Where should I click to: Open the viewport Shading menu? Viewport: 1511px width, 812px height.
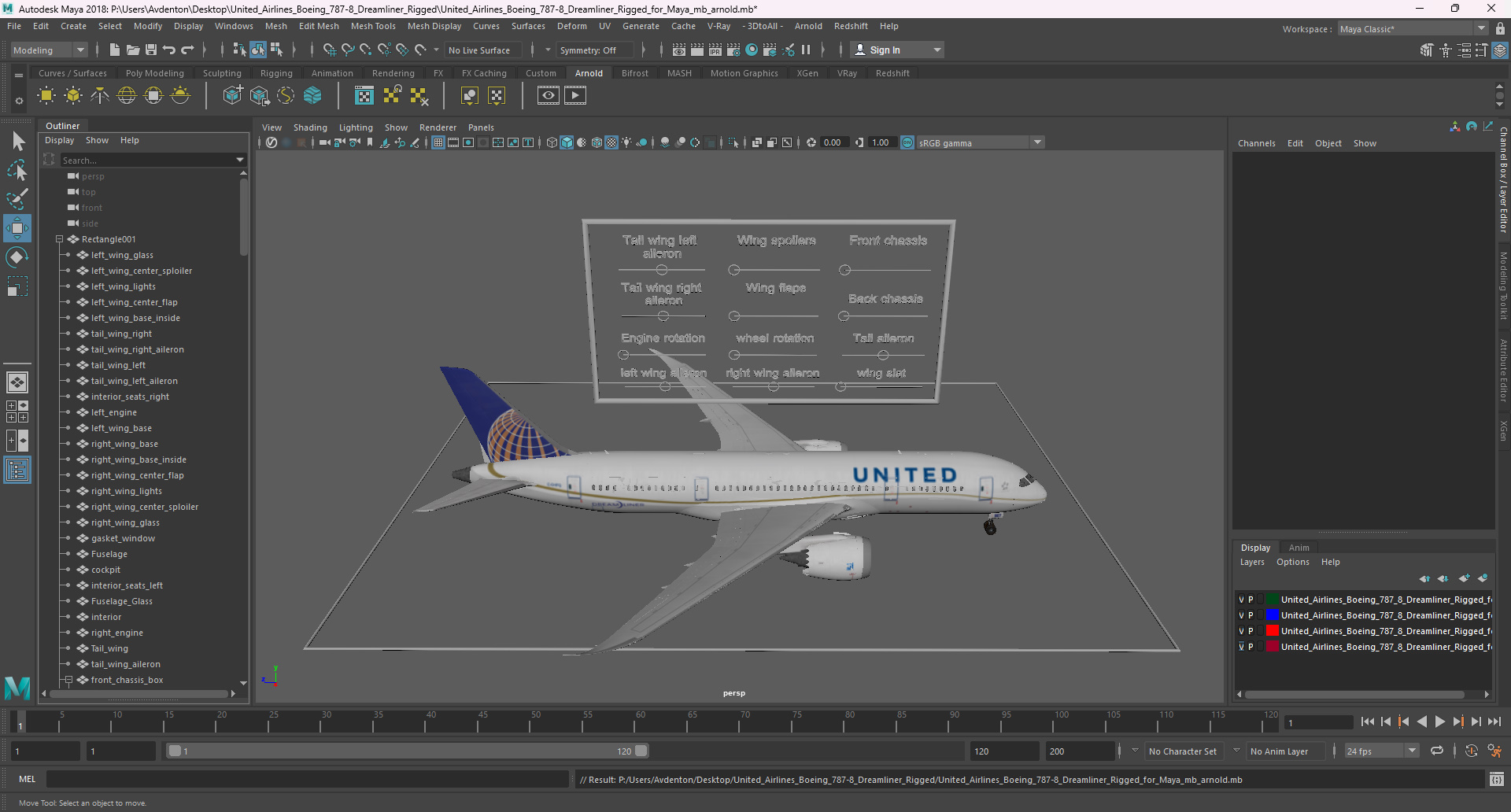(310, 127)
